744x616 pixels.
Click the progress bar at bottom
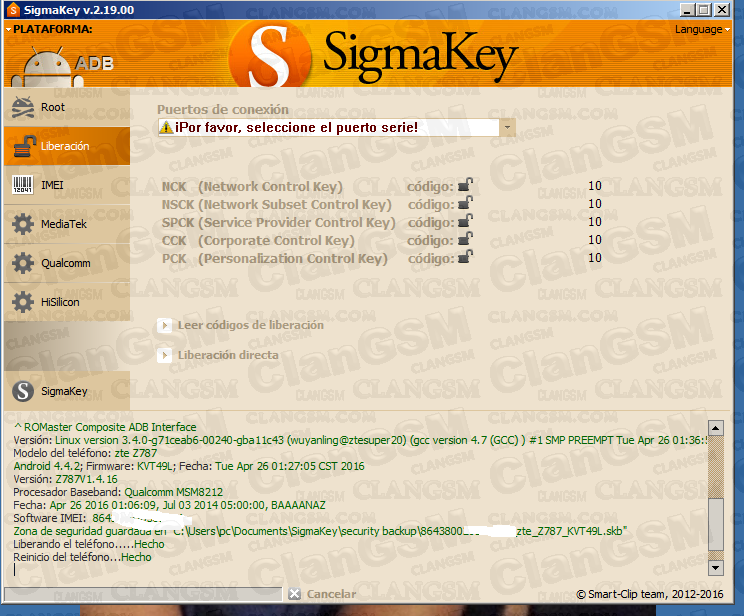pos(143,594)
